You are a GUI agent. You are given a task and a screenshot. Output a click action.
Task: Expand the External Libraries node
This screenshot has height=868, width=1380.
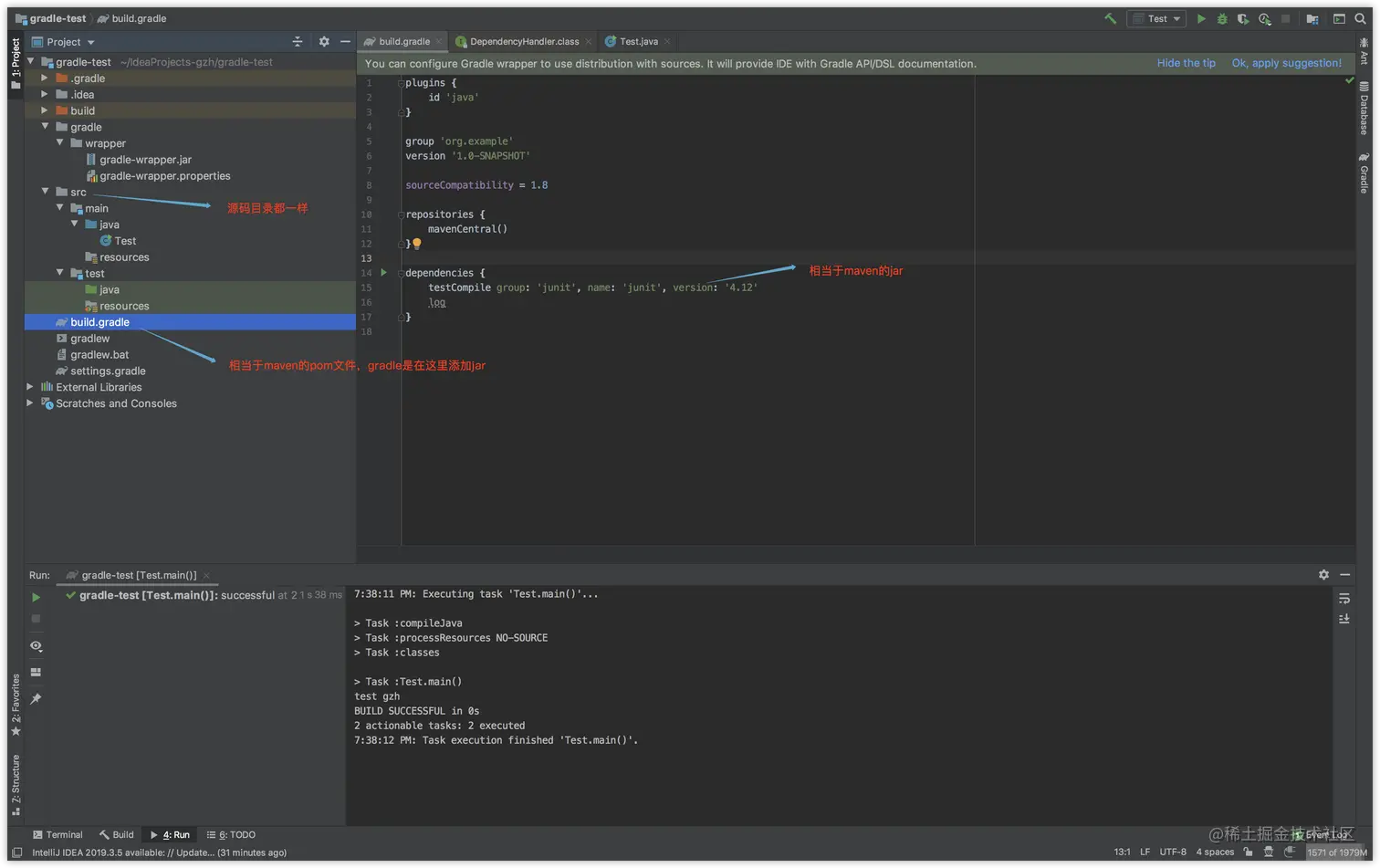(x=30, y=387)
